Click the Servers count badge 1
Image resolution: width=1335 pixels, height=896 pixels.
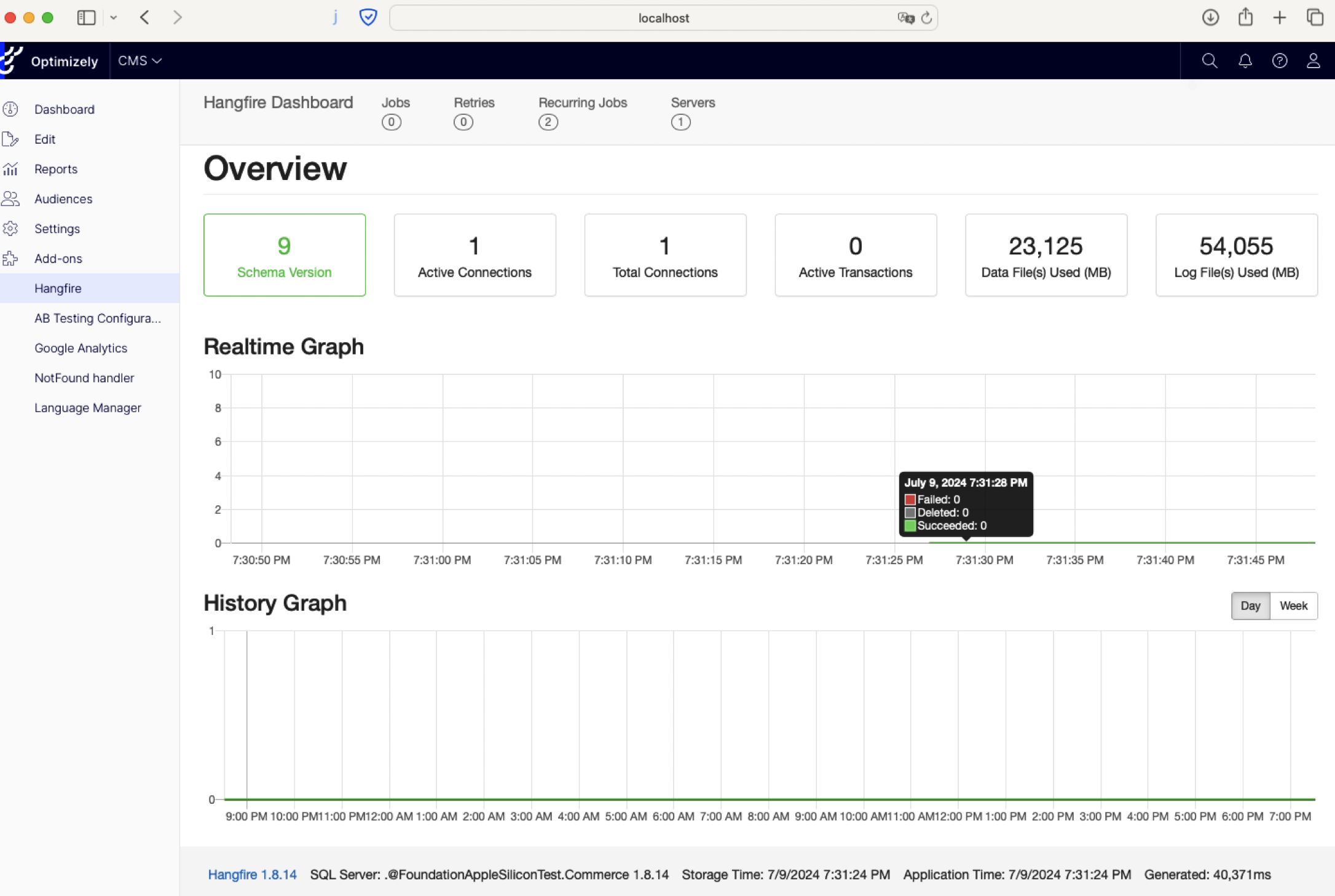(681, 122)
